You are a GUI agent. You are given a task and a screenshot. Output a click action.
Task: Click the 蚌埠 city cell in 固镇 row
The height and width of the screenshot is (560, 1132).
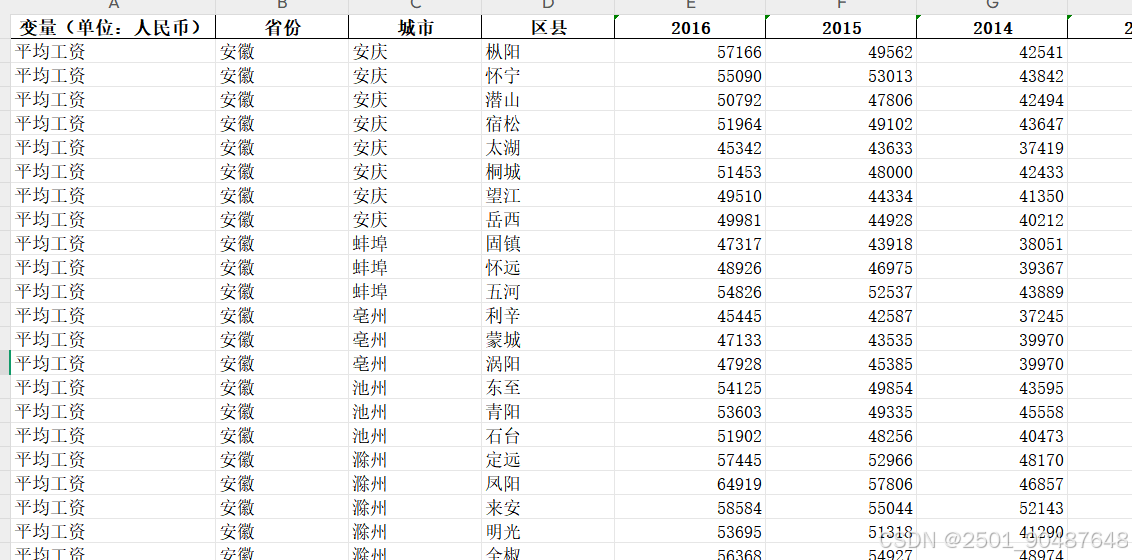click(x=415, y=243)
